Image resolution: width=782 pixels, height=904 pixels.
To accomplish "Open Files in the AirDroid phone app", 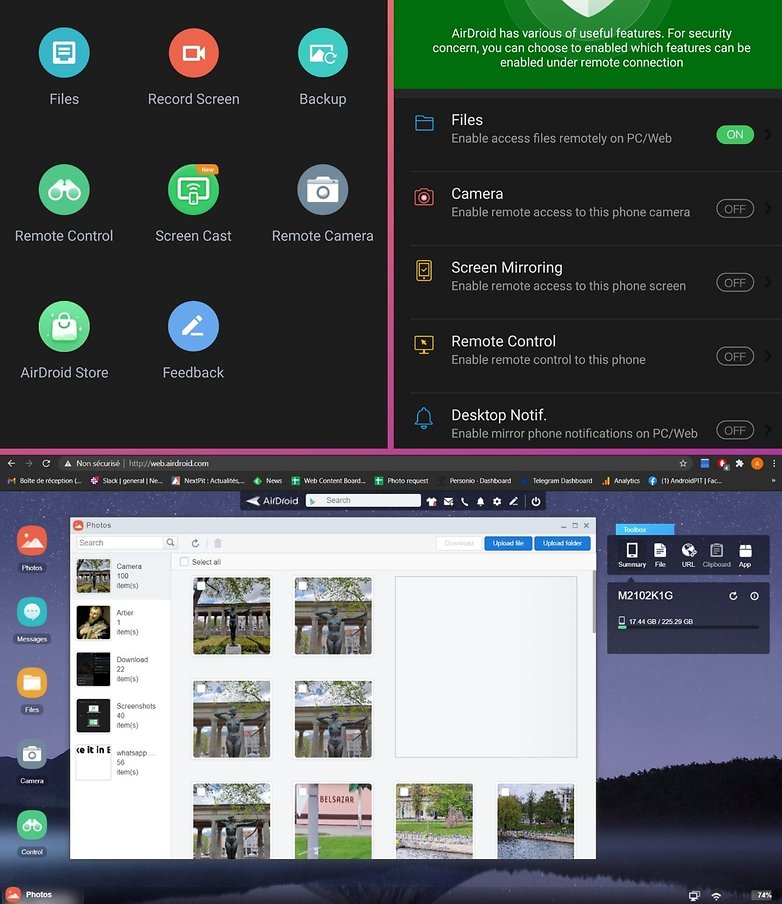I will (x=63, y=52).
